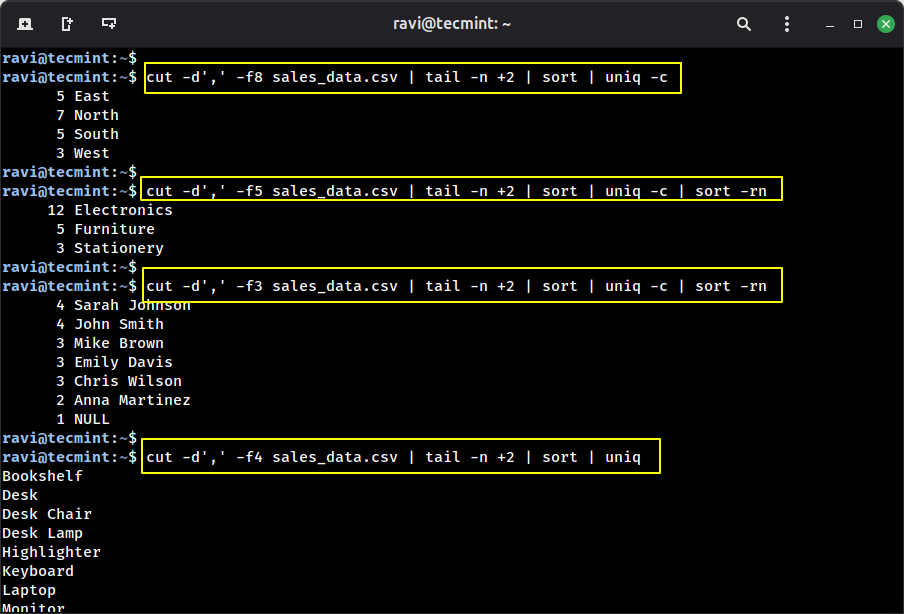The height and width of the screenshot is (614, 904).
Task: Click the last cut -f4 command box
Action: click(398, 456)
